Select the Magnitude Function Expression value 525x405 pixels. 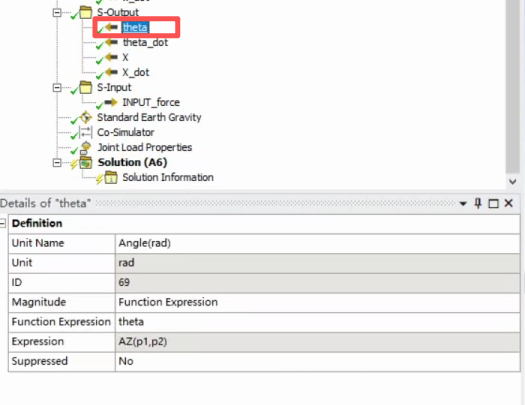click(317, 302)
